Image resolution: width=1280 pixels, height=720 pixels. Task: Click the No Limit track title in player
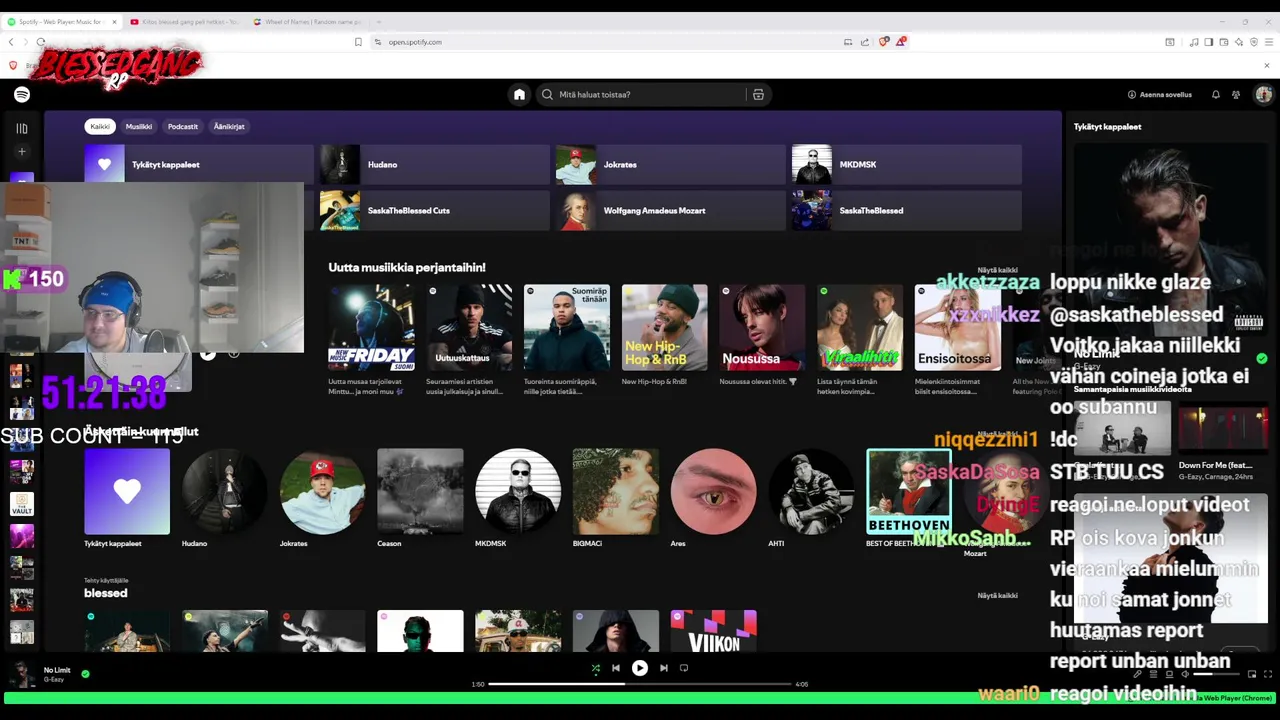[x=57, y=670]
